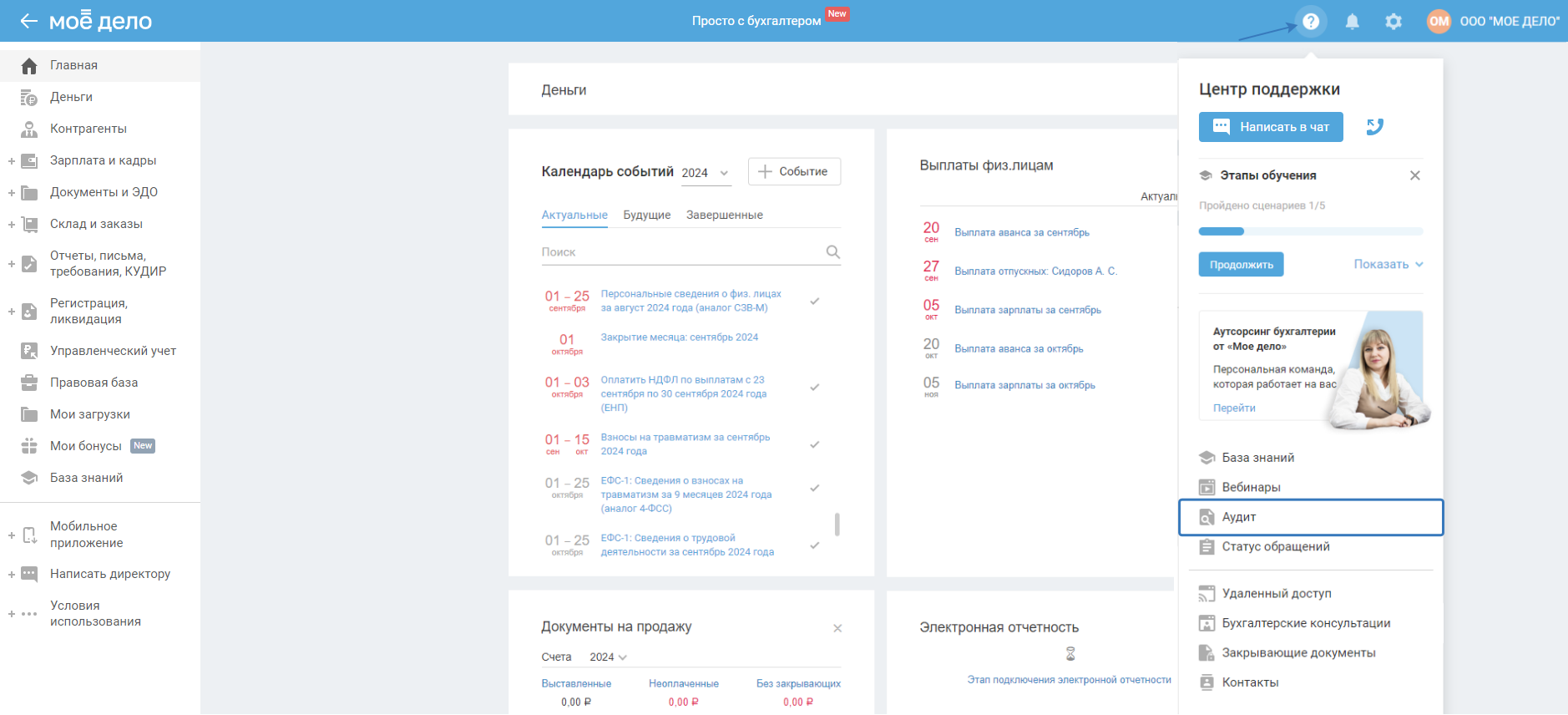1568x715 pixels.
Task: Mark Персональные сведения event as done
Action: 815,301
